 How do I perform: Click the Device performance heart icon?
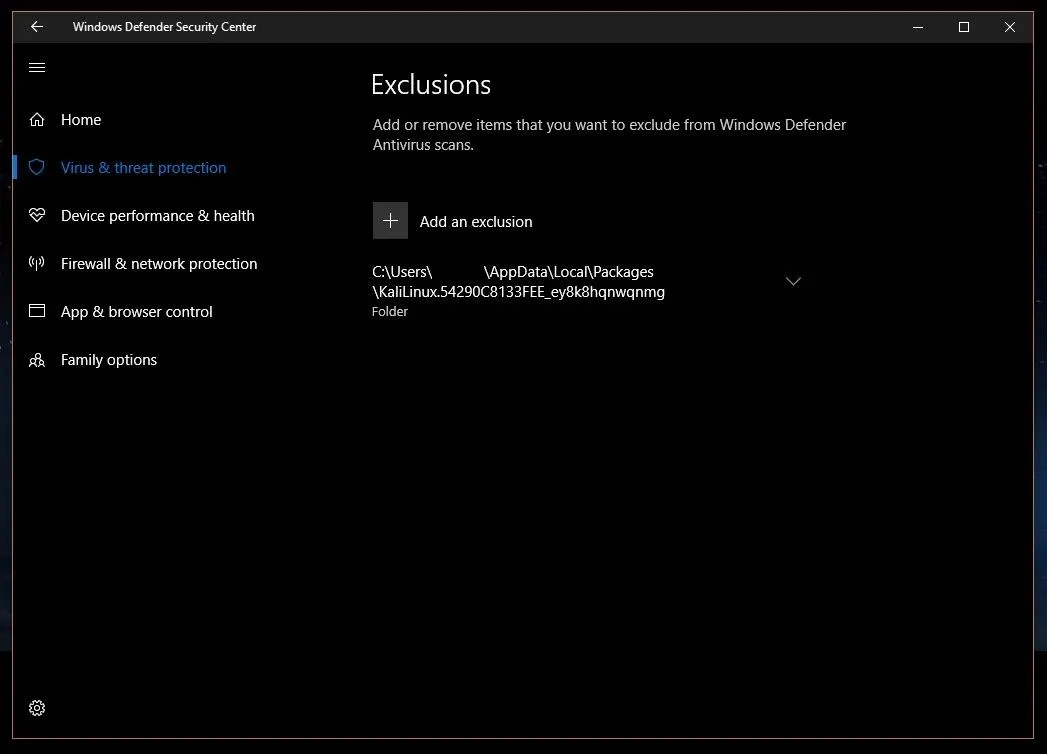click(37, 215)
